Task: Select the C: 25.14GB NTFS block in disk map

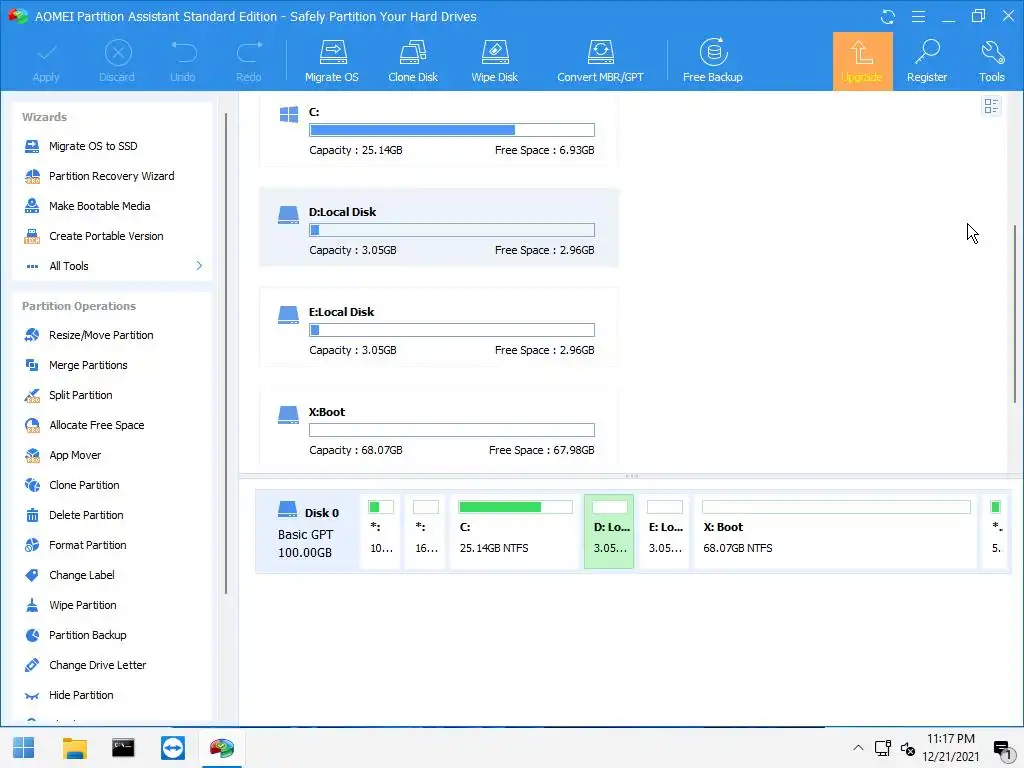Action: pos(515,532)
